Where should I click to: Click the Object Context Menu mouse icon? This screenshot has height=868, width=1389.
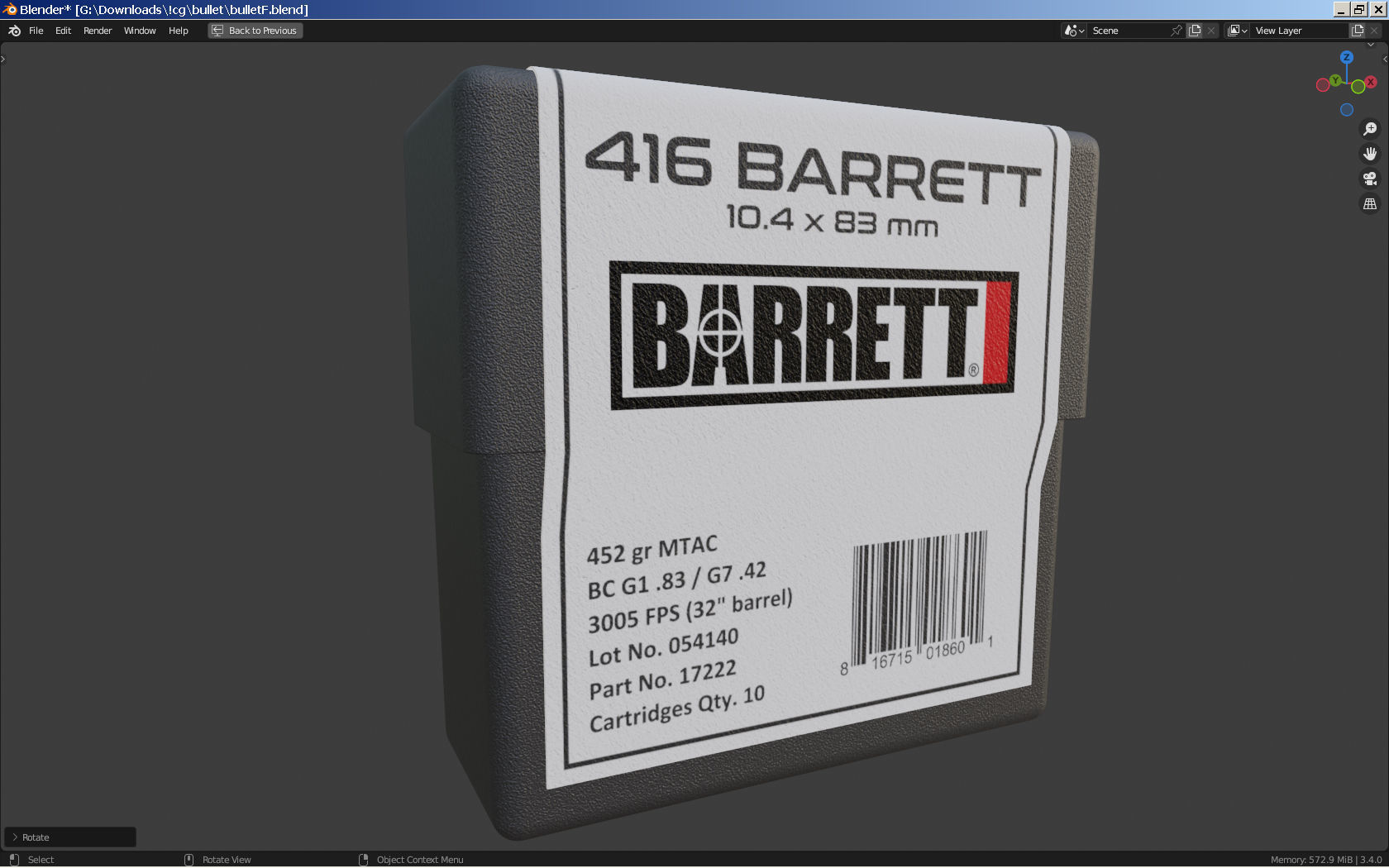tap(363, 860)
